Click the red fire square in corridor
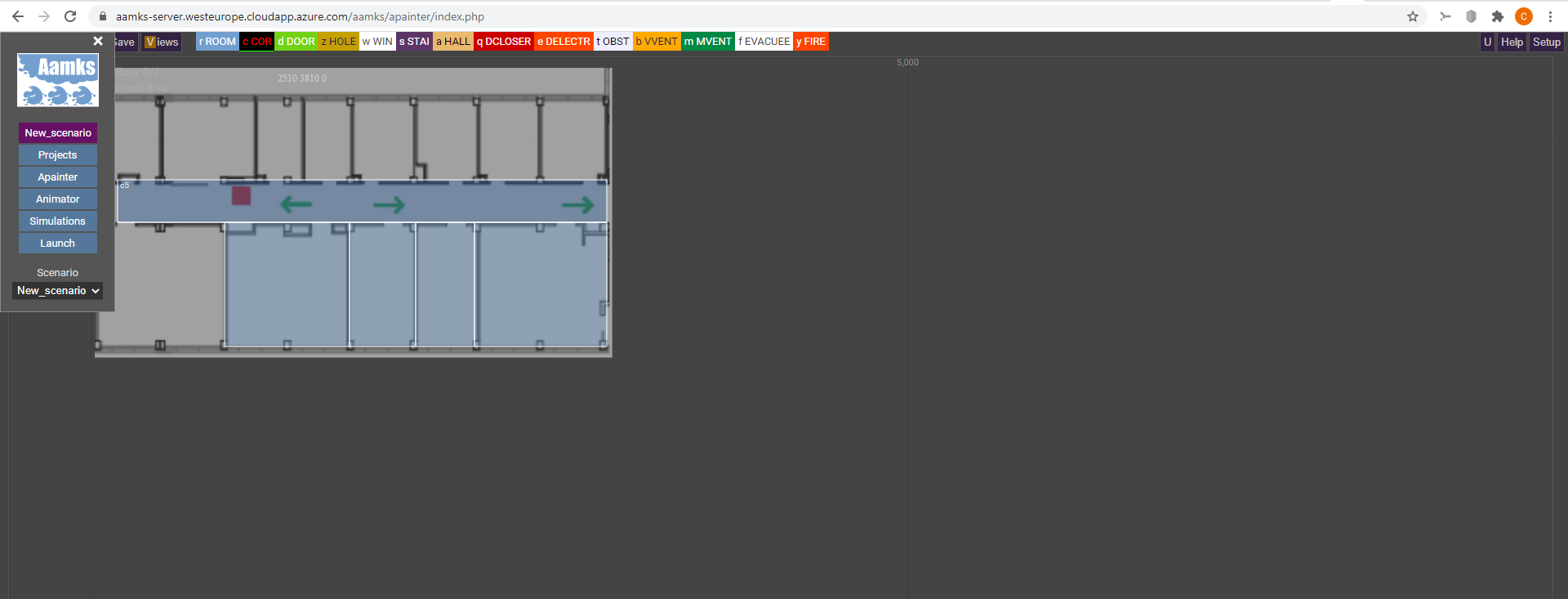Screen dimensions: 1568x599 pyautogui.click(x=241, y=195)
